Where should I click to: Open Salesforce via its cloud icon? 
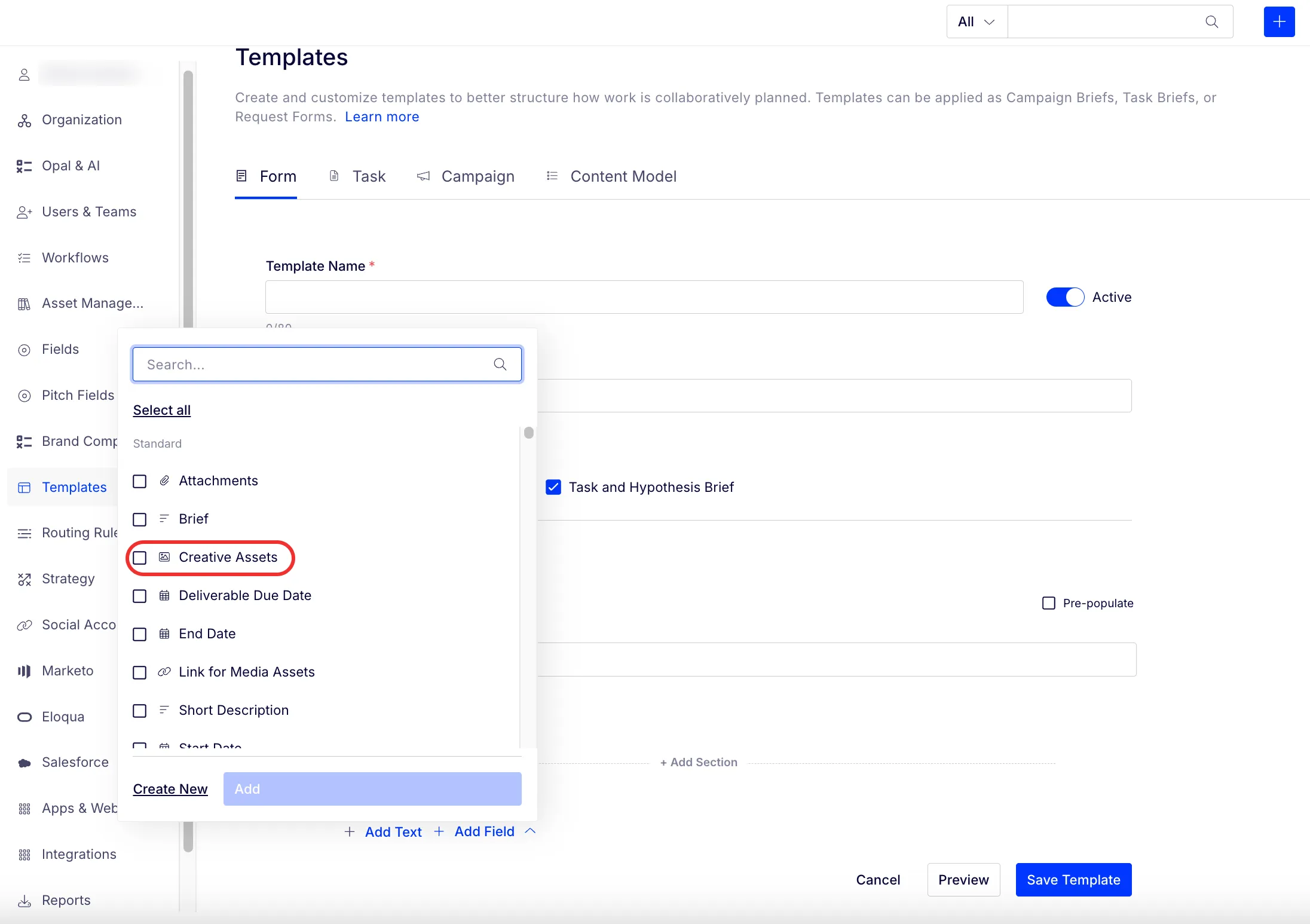[x=24, y=763]
